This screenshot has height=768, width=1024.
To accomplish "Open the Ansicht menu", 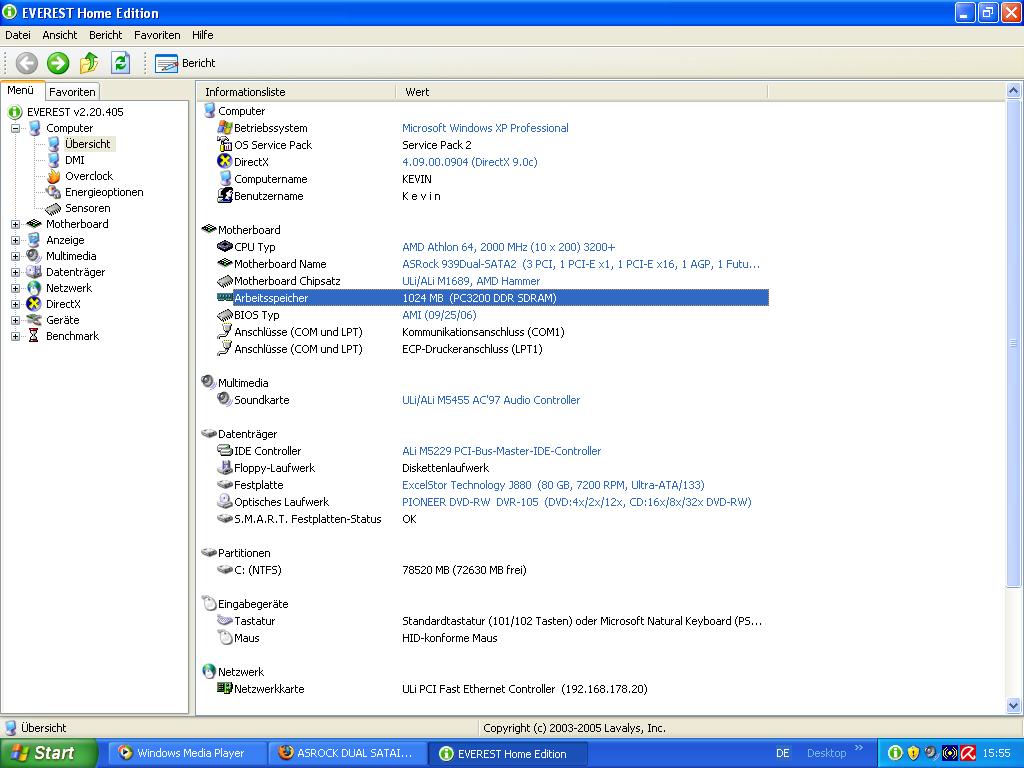I will (59, 35).
